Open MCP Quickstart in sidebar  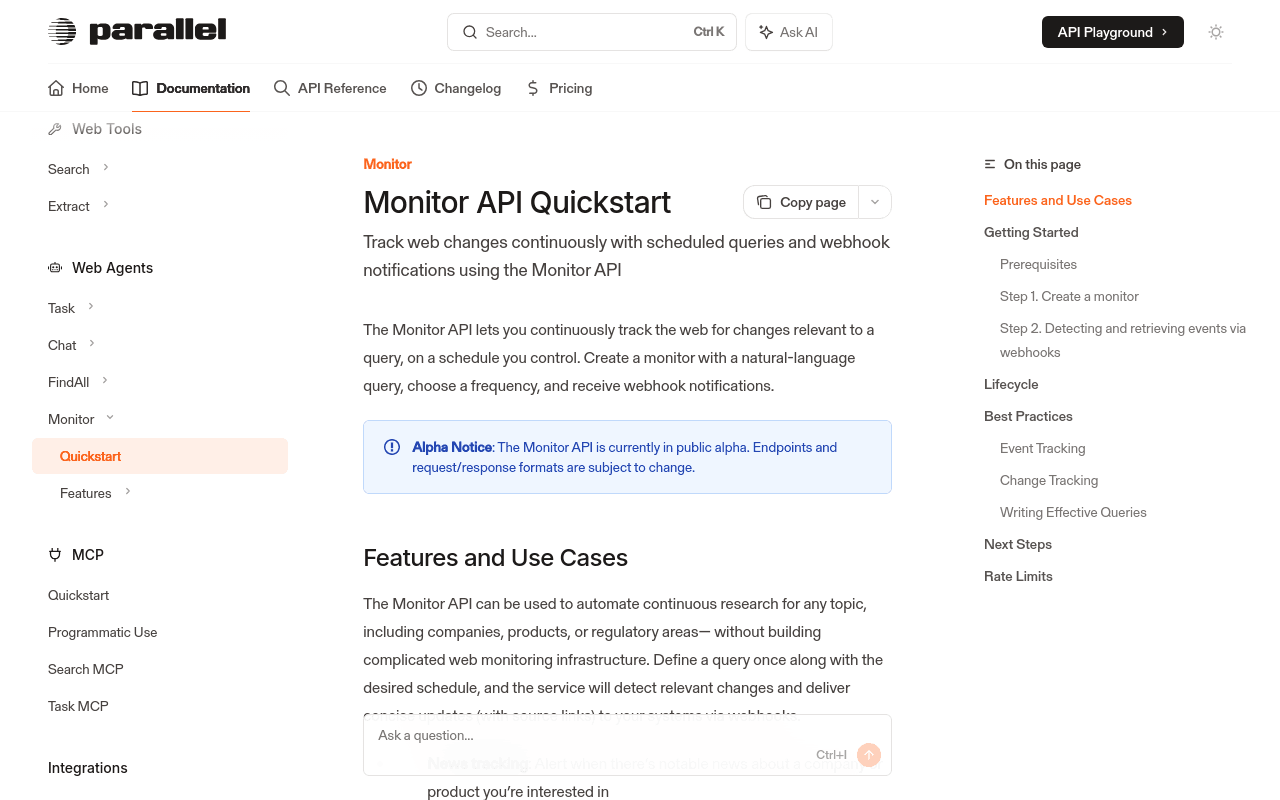pyautogui.click(x=79, y=595)
